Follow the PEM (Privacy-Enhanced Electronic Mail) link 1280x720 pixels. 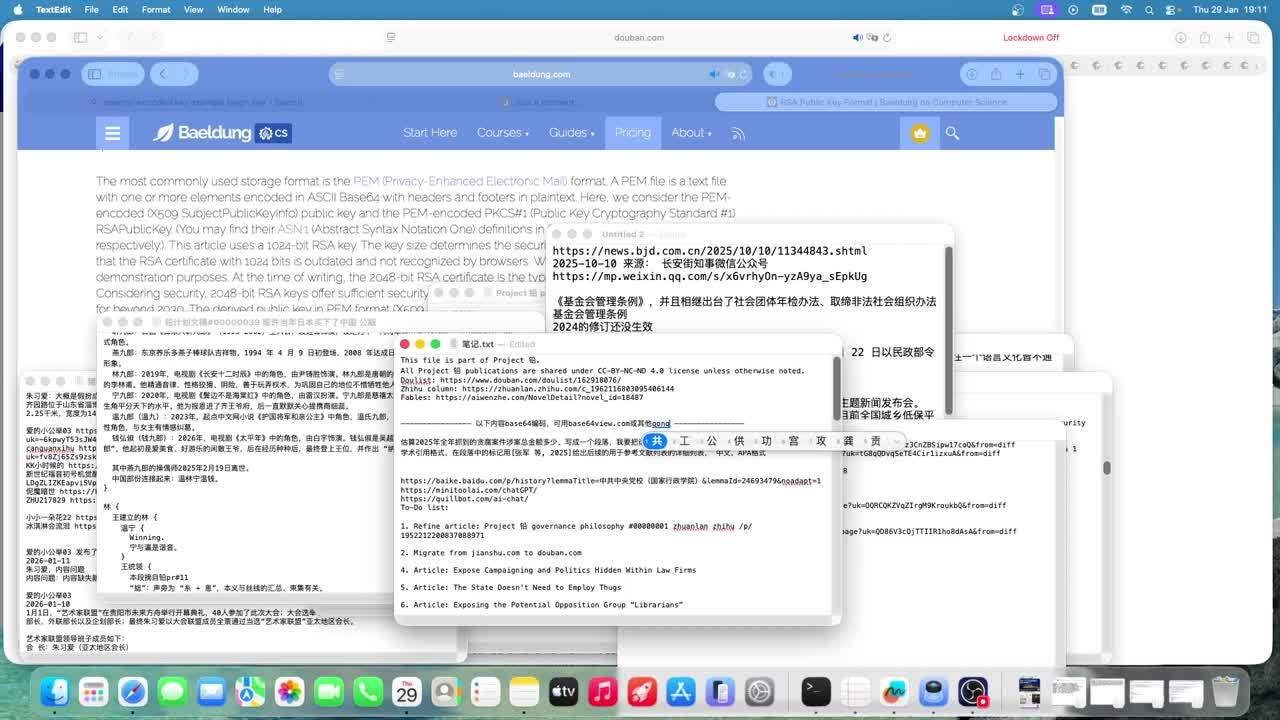click(459, 181)
